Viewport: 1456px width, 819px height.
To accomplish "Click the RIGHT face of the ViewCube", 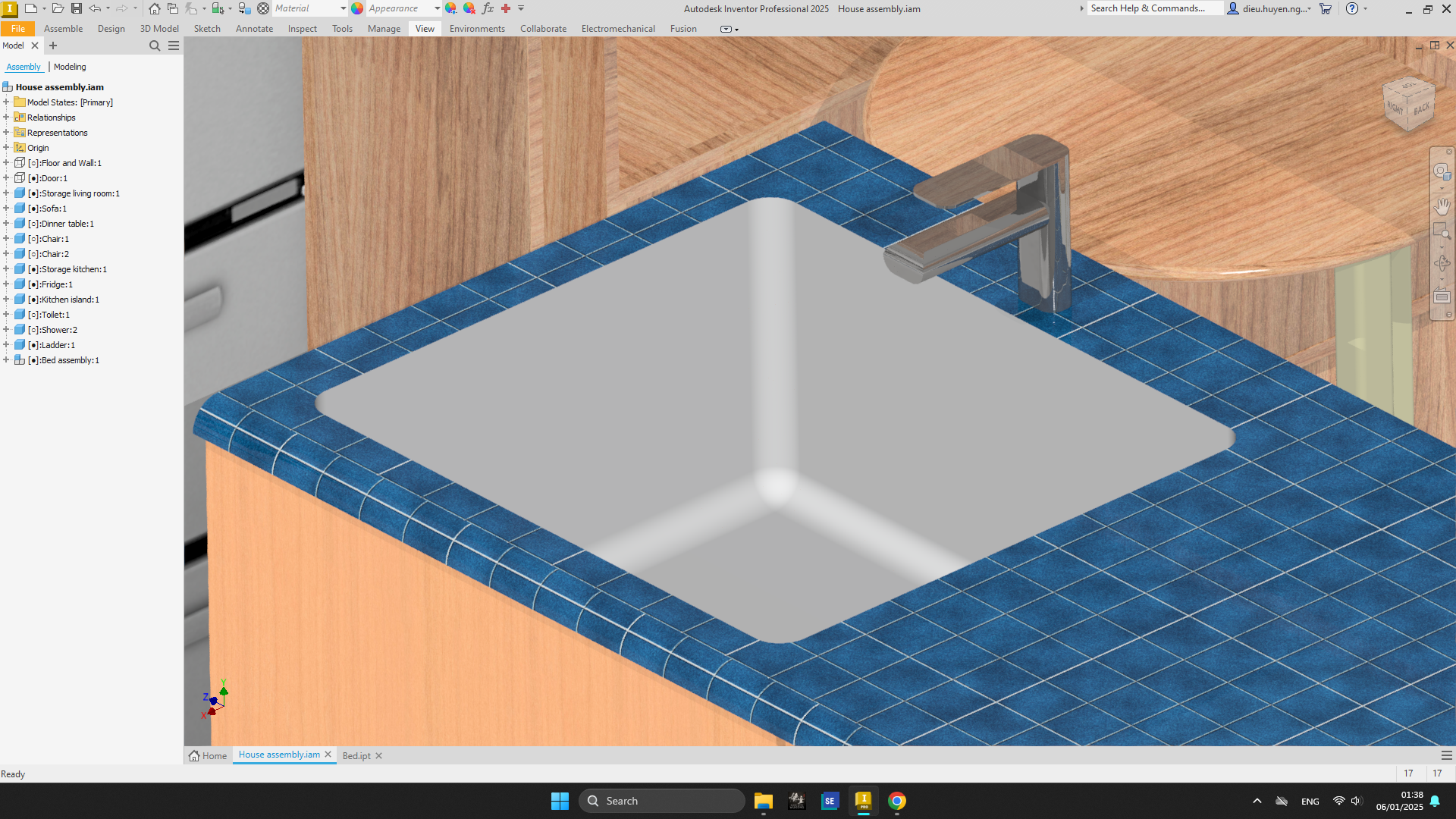I will [1395, 108].
